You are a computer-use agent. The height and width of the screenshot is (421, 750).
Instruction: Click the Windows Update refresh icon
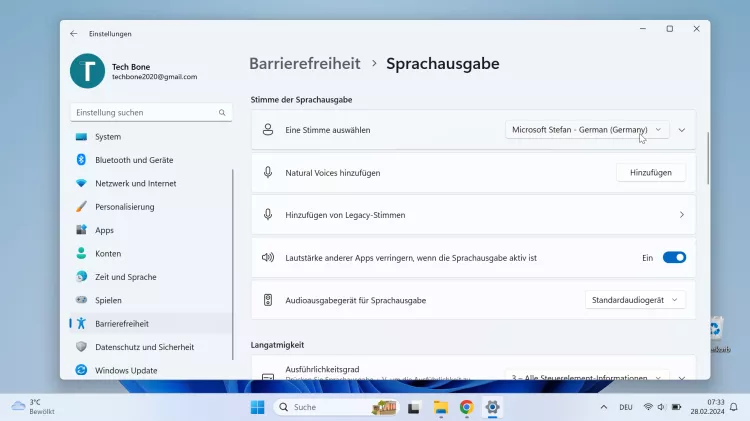(81, 370)
